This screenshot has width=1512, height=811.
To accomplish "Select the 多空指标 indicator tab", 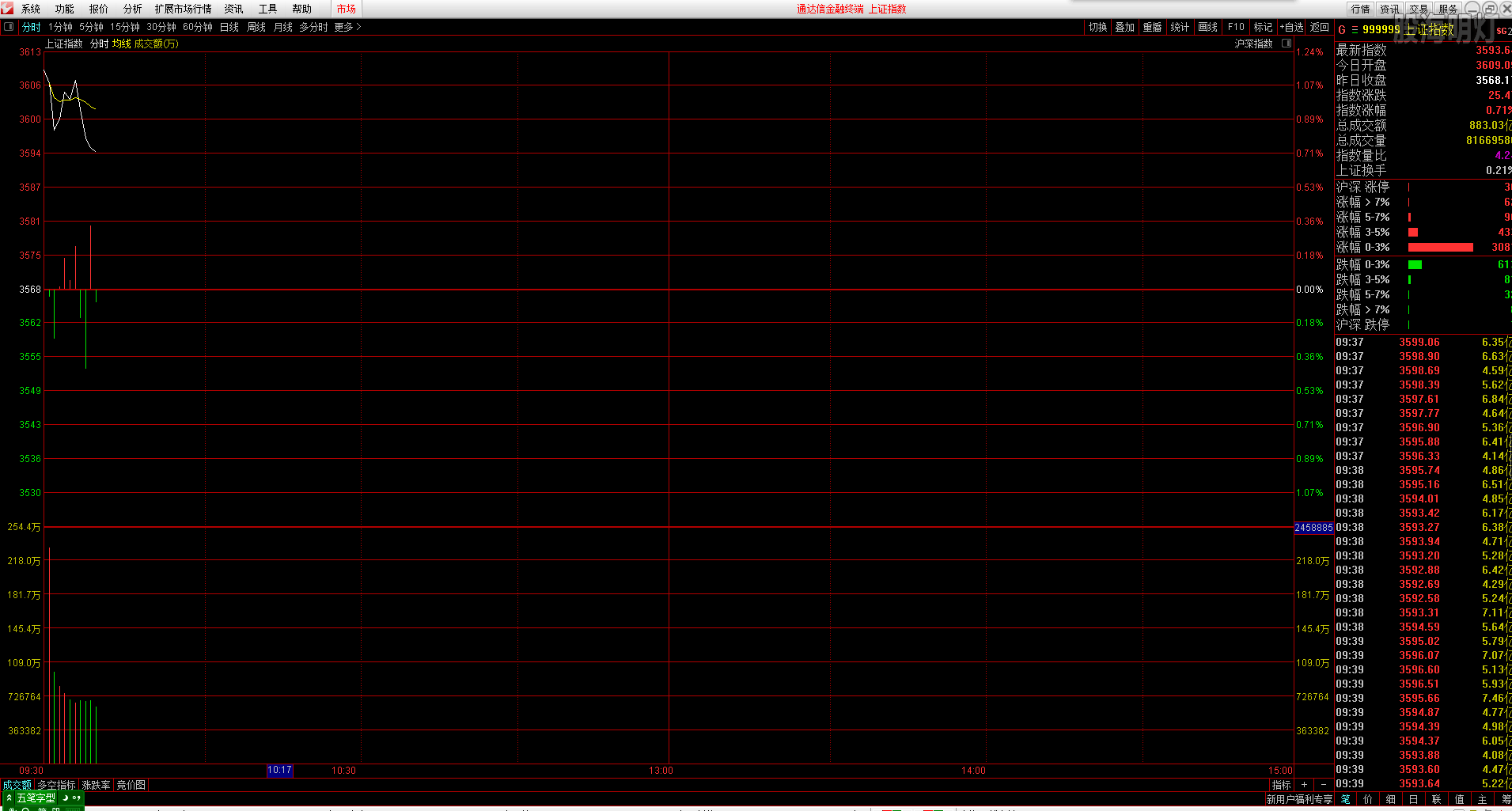I will coord(56,785).
